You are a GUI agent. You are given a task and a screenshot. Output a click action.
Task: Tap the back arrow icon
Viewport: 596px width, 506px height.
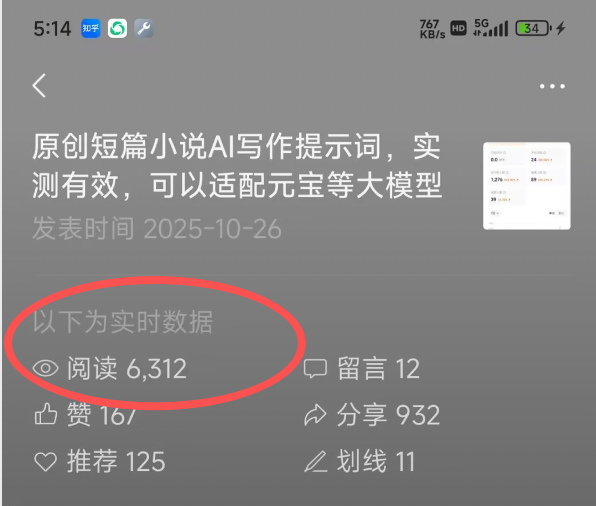pos(39,86)
